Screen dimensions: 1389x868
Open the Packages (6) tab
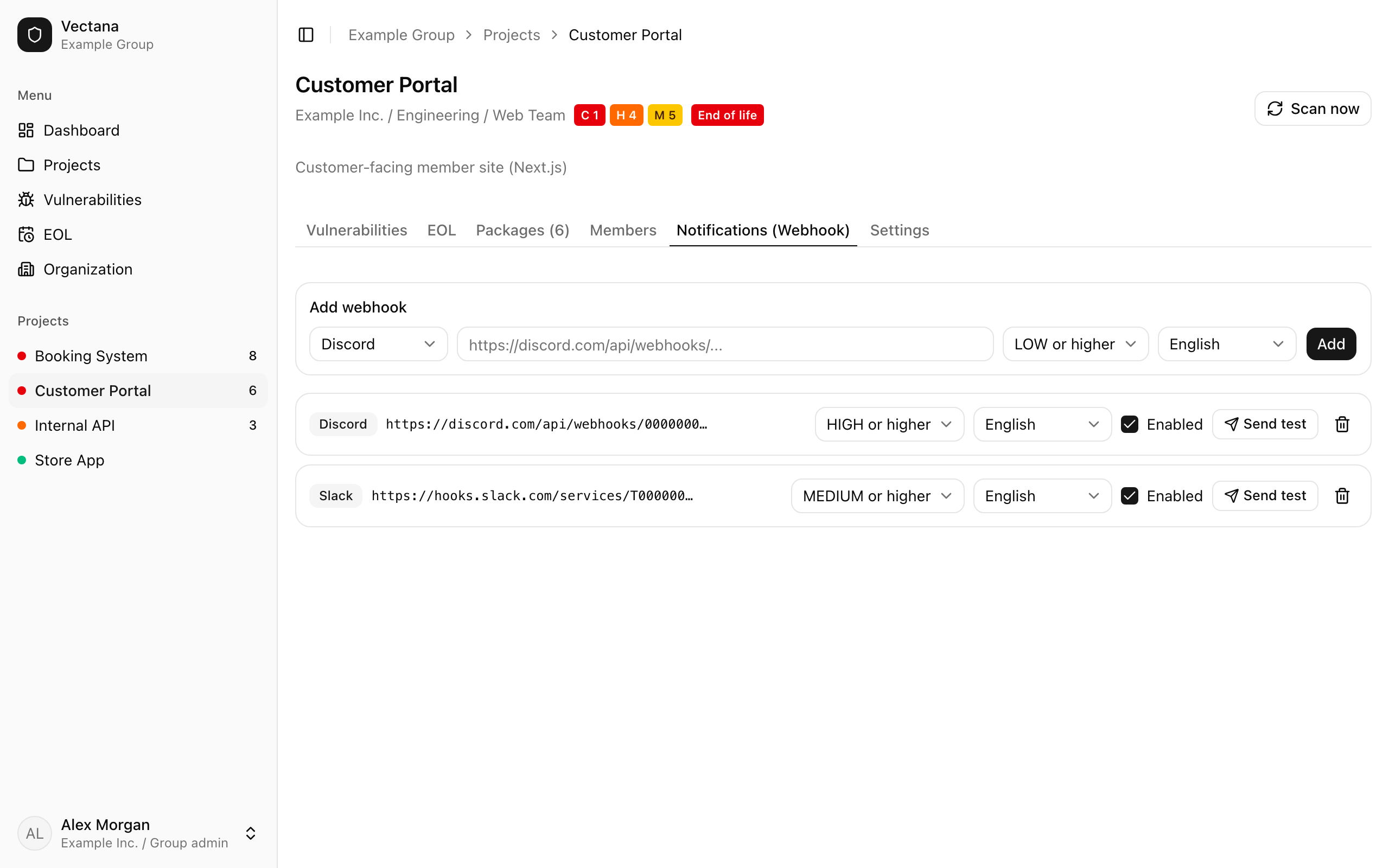pyautogui.click(x=523, y=230)
